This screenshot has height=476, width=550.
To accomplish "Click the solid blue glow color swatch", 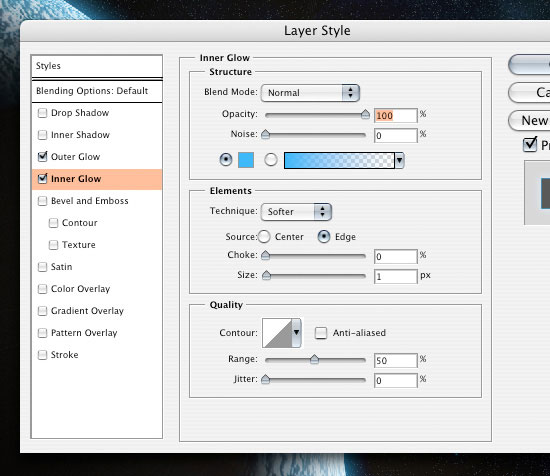I will (246, 160).
